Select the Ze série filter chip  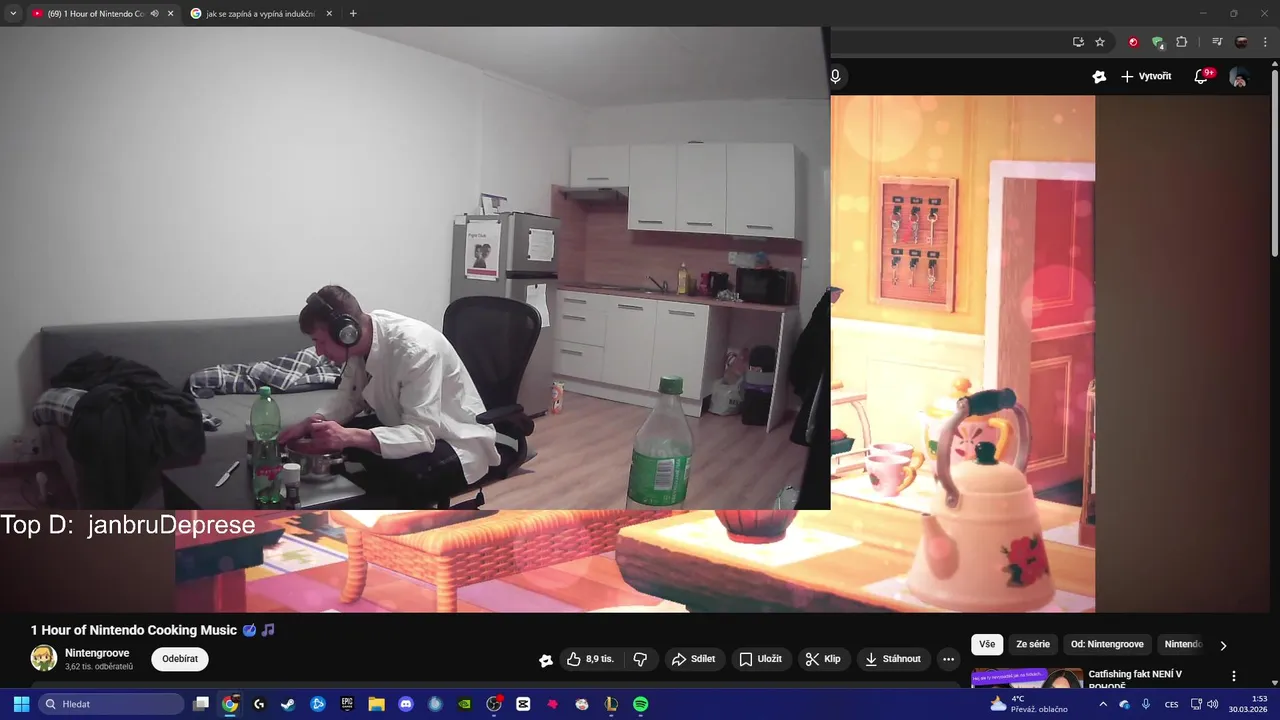1033,644
